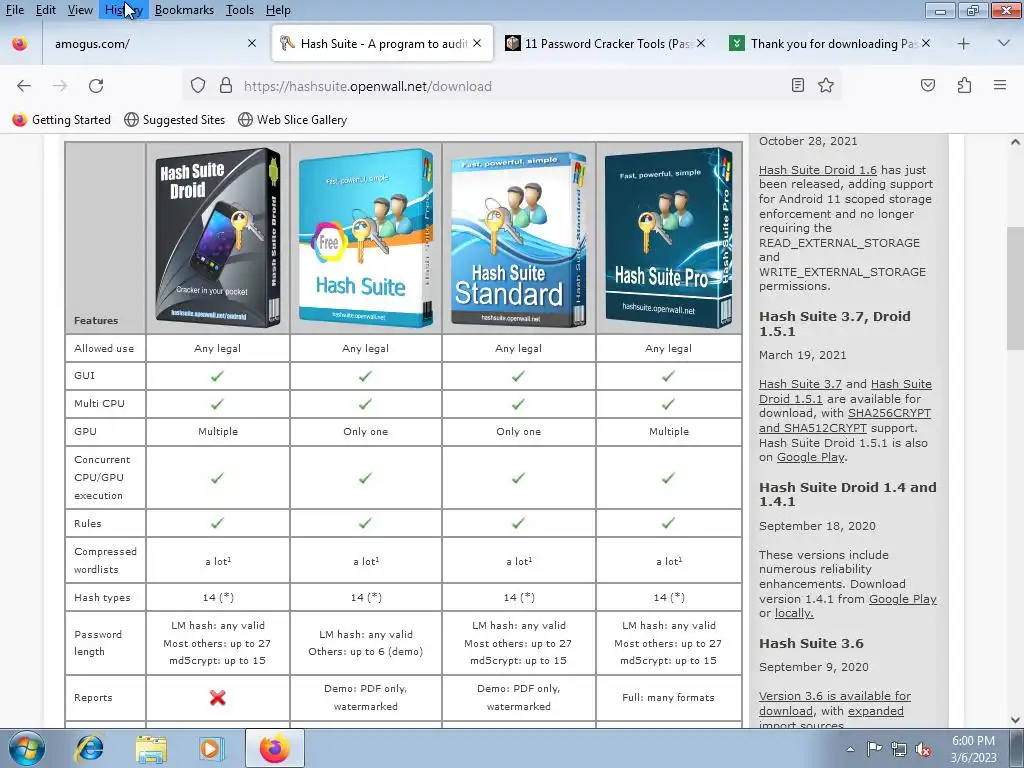The height and width of the screenshot is (768, 1024).
Task: Open the Firefox hamburger application menu
Action: [1000, 85]
